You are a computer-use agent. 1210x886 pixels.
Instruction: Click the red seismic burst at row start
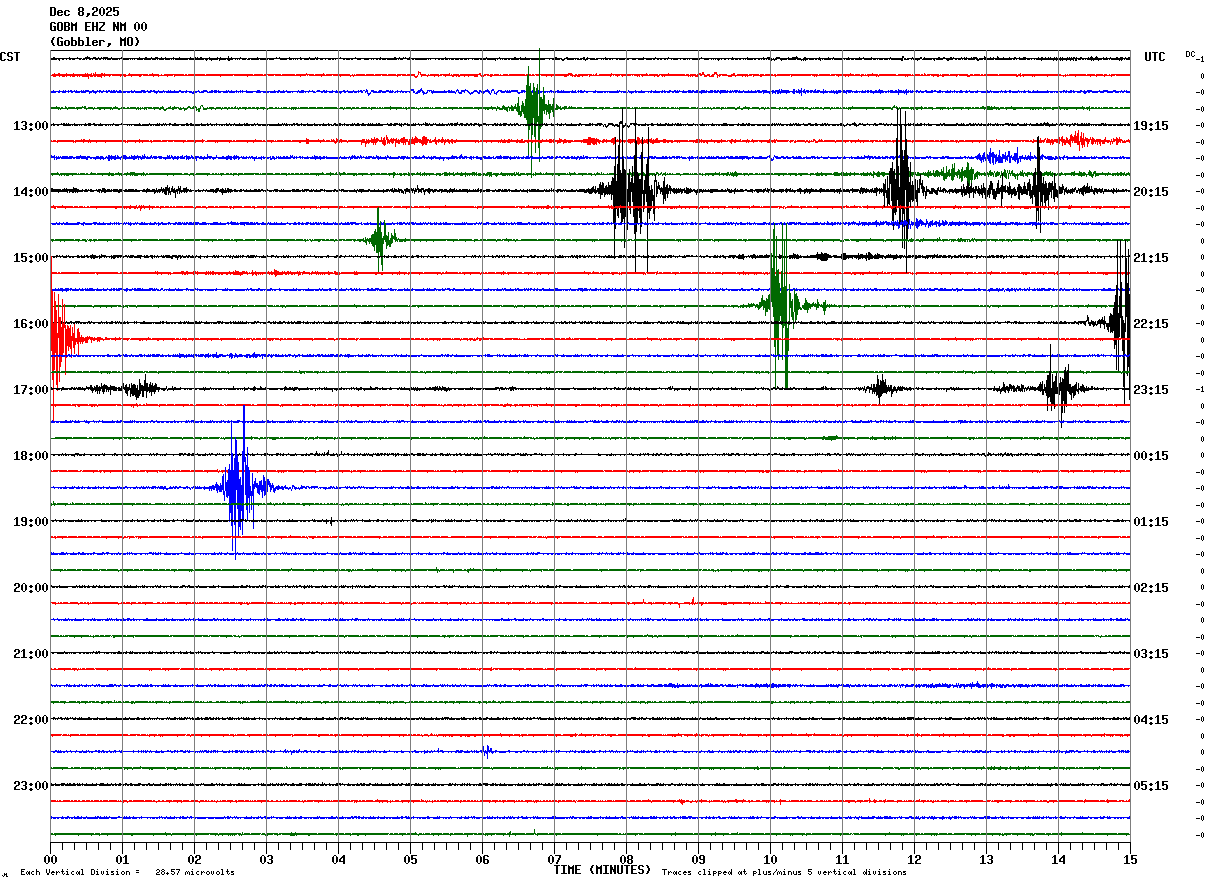[x=59, y=339]
